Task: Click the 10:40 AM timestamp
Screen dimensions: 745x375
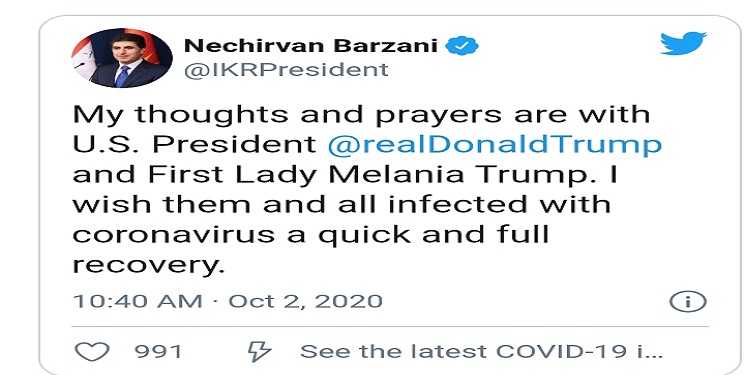Action: click(x=137, y=301)
